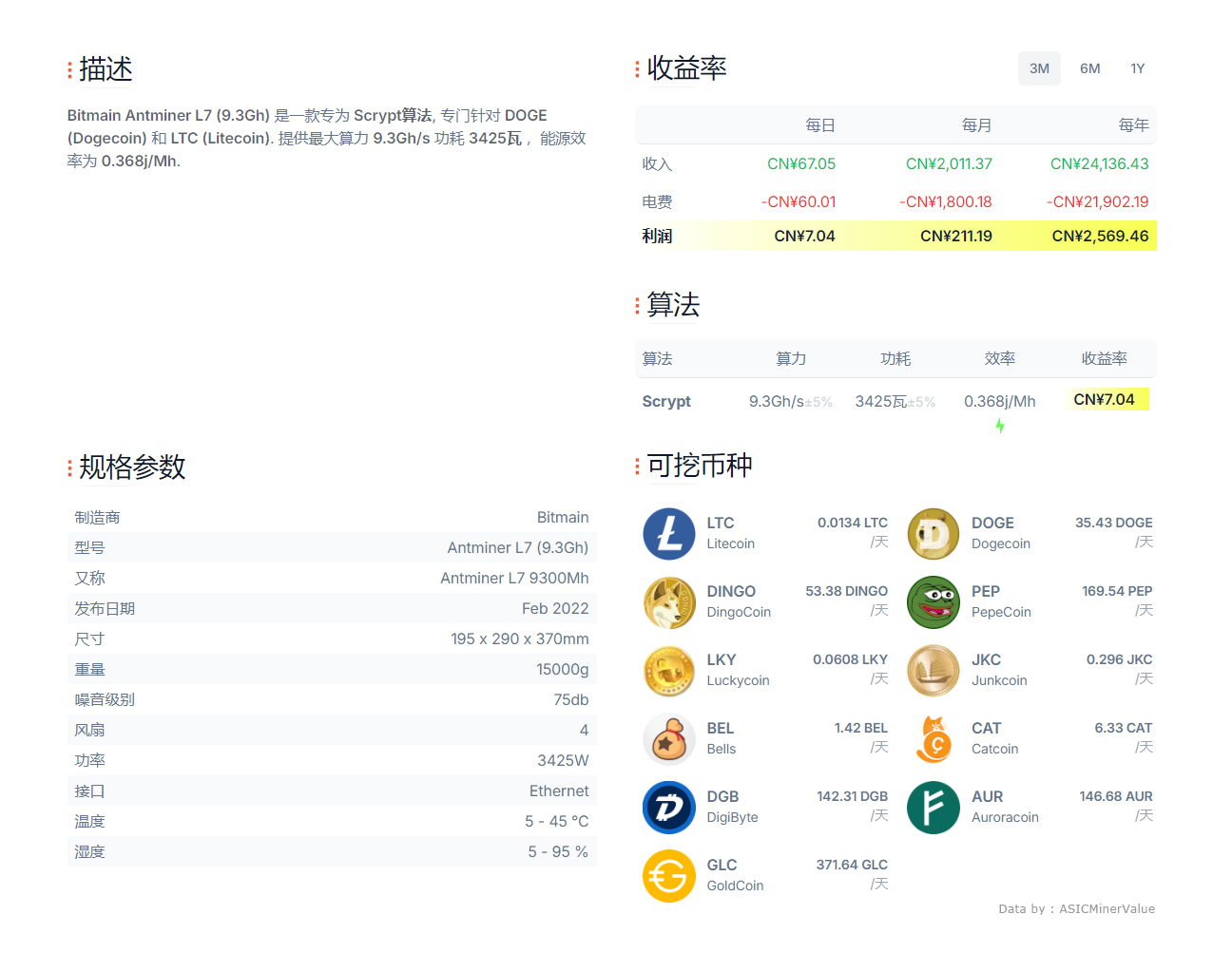Click the 371.64 GLC daily yield

(x=852, y=865)
